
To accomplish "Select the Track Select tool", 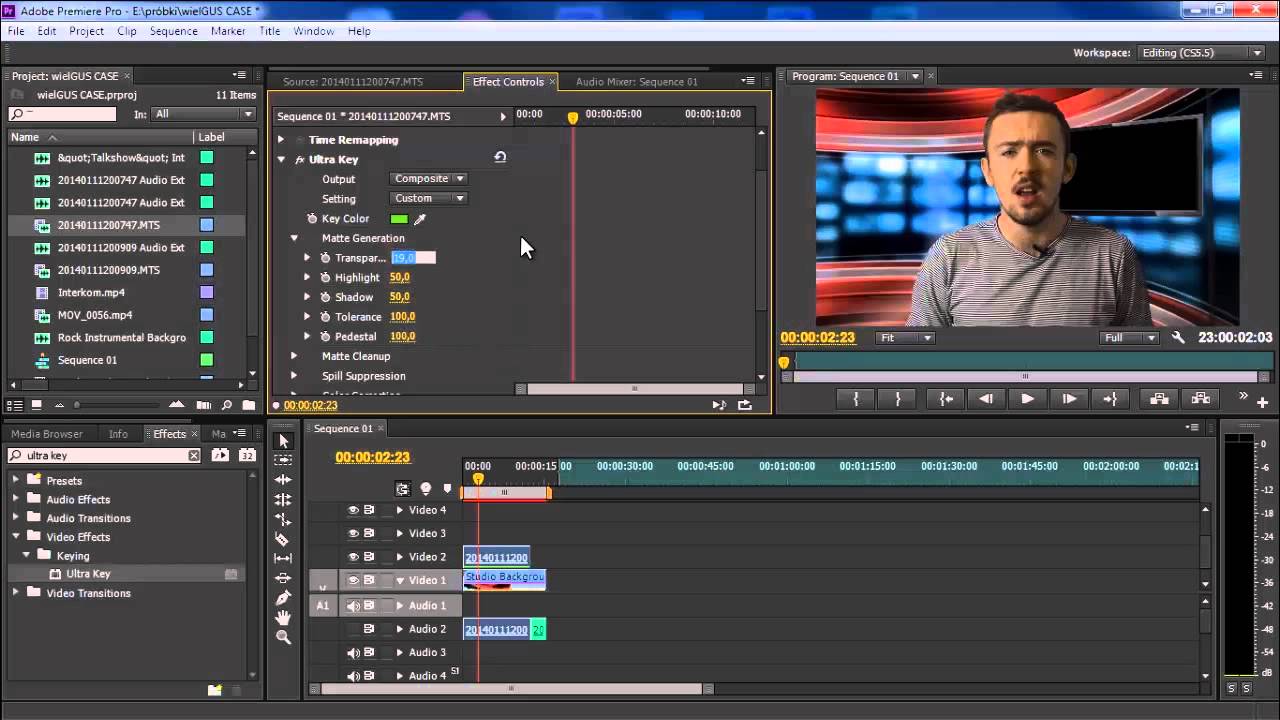I will point(283,460).
